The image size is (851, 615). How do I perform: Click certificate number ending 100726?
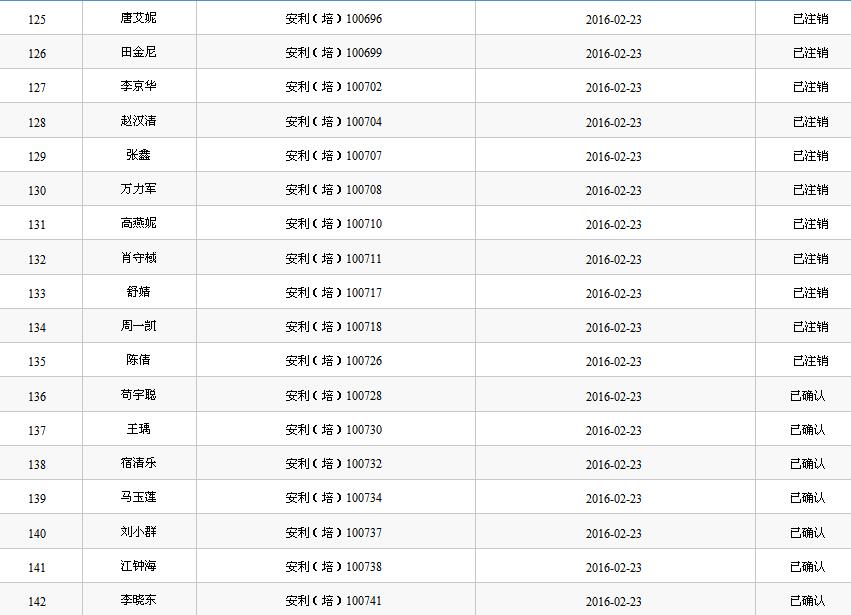(x=334, y=360)
